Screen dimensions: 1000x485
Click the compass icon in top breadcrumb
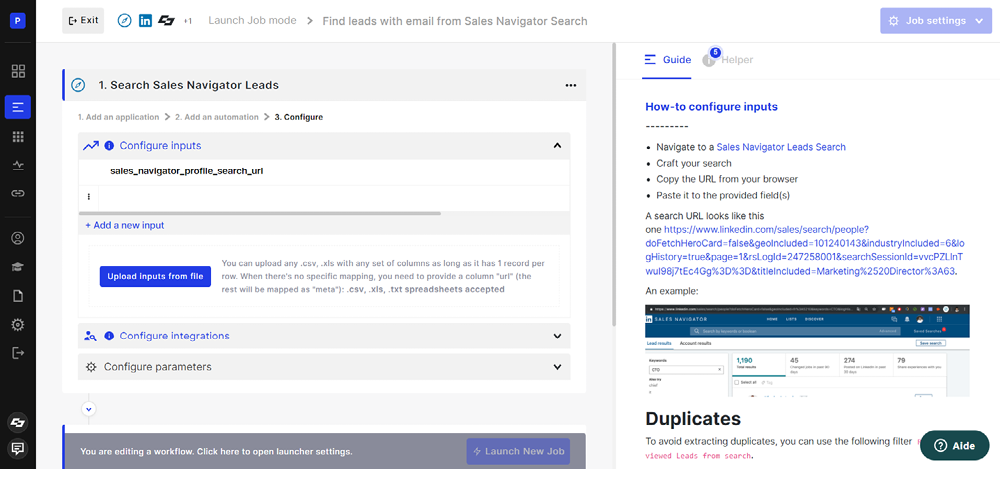(125, 20)
